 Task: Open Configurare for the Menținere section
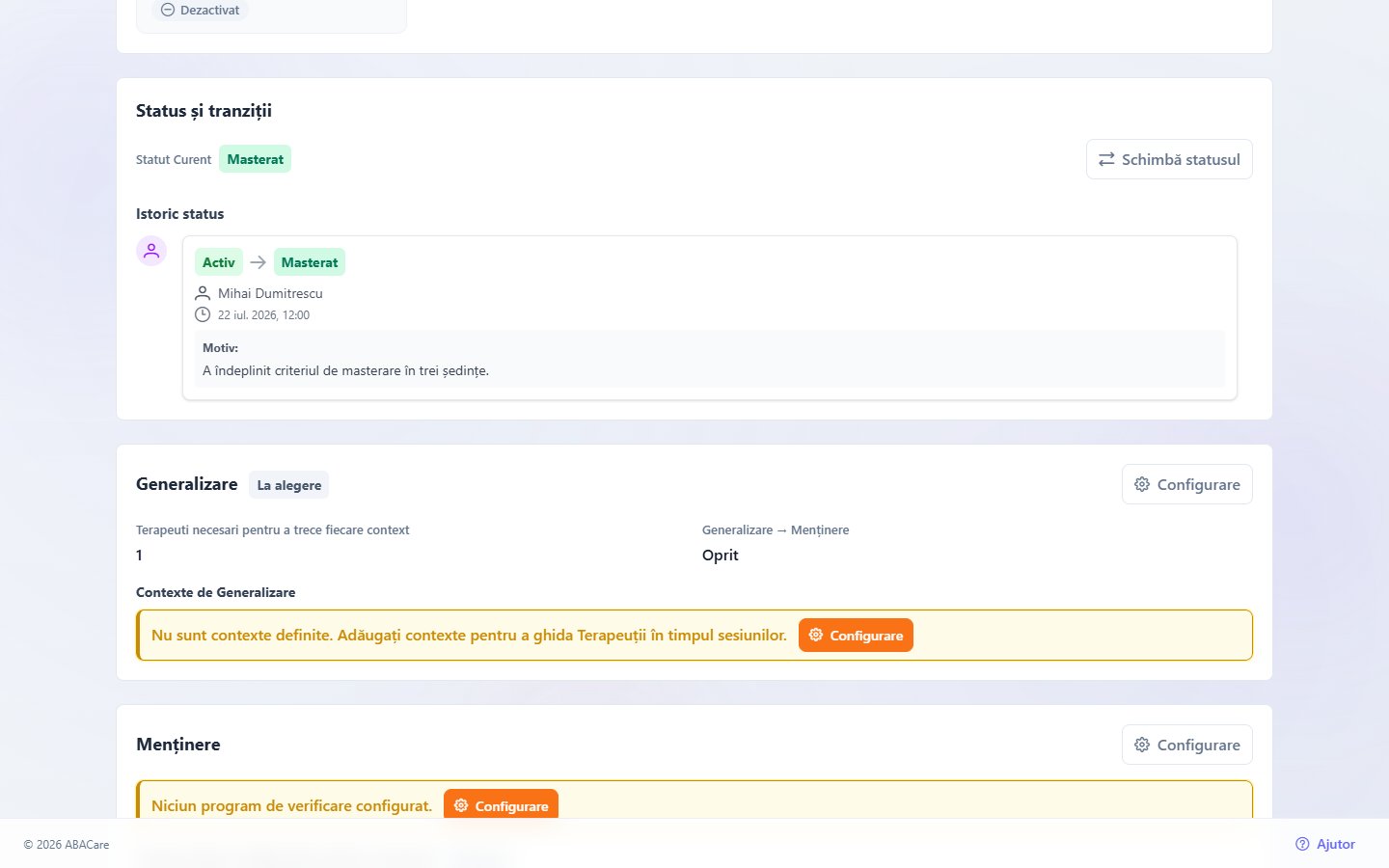click(1187, 745)
